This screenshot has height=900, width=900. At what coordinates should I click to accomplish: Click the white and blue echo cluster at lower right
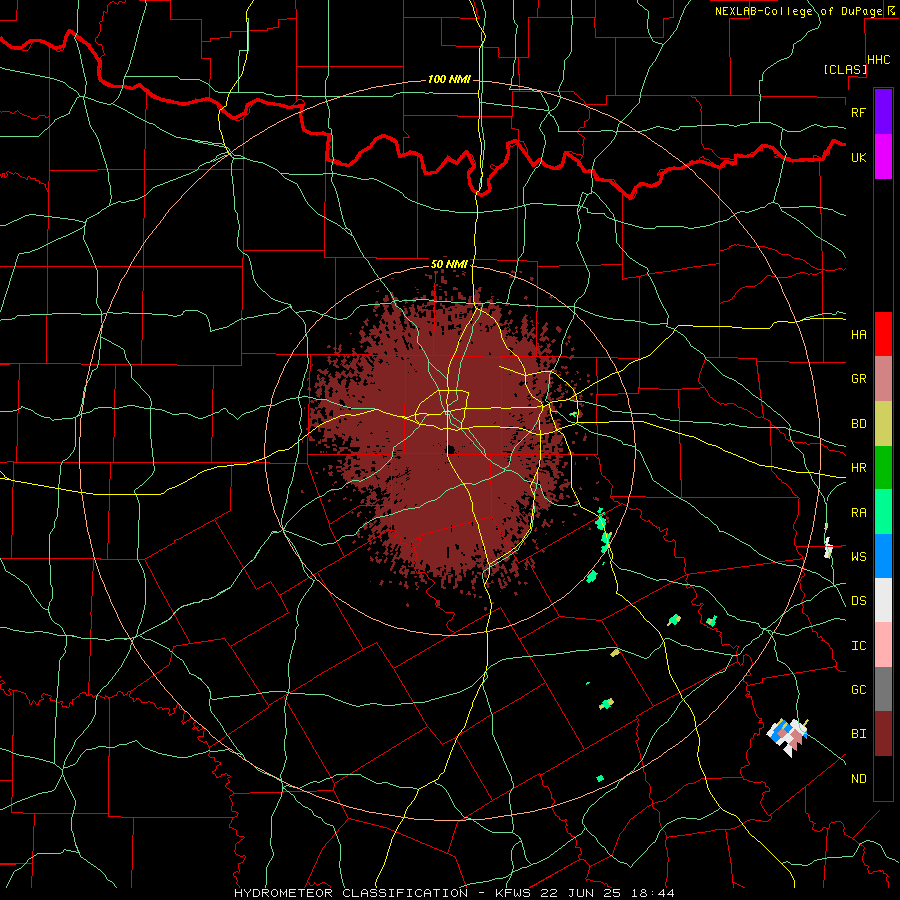click(788, 736)
